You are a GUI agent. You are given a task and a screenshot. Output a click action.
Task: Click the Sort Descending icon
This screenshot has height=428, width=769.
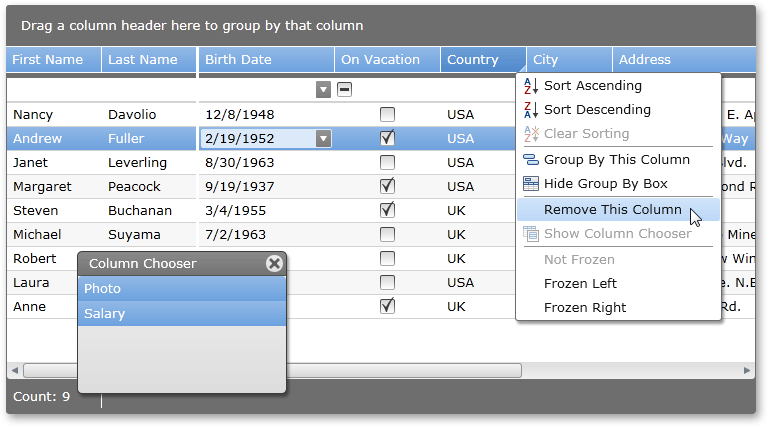[x=531, y=110]
